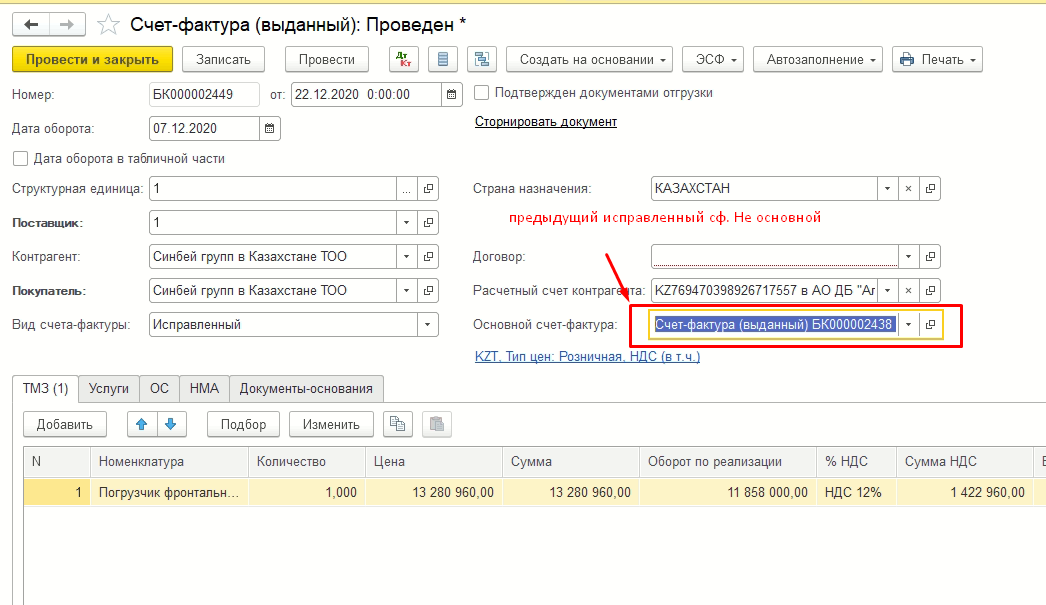Click the back navigation arrow
Image resolution: width=1046 pixels, height=605 pixels.
31,24
